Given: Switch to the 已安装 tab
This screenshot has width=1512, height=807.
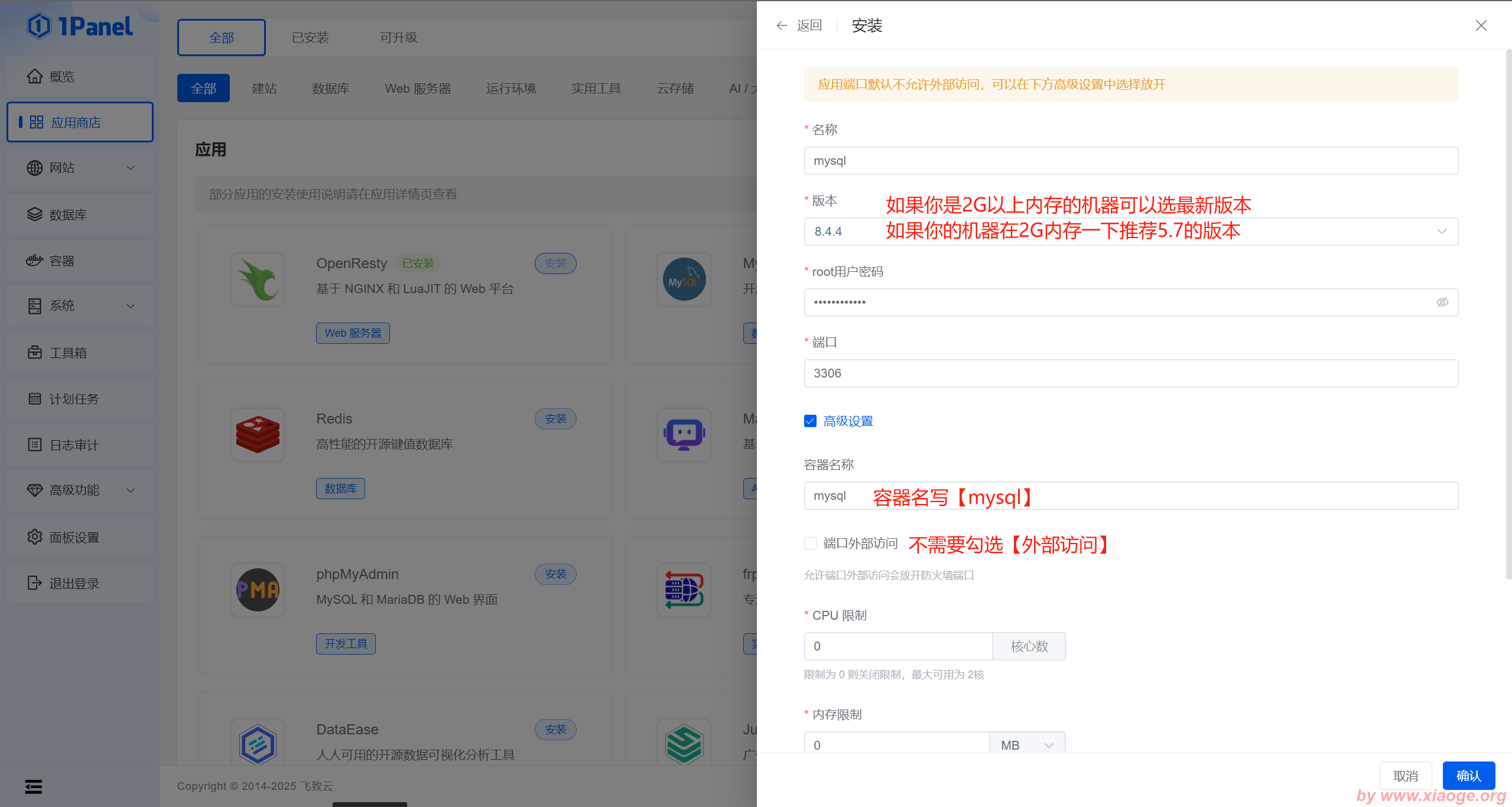Looking at the screenshot, I should 310,38.
